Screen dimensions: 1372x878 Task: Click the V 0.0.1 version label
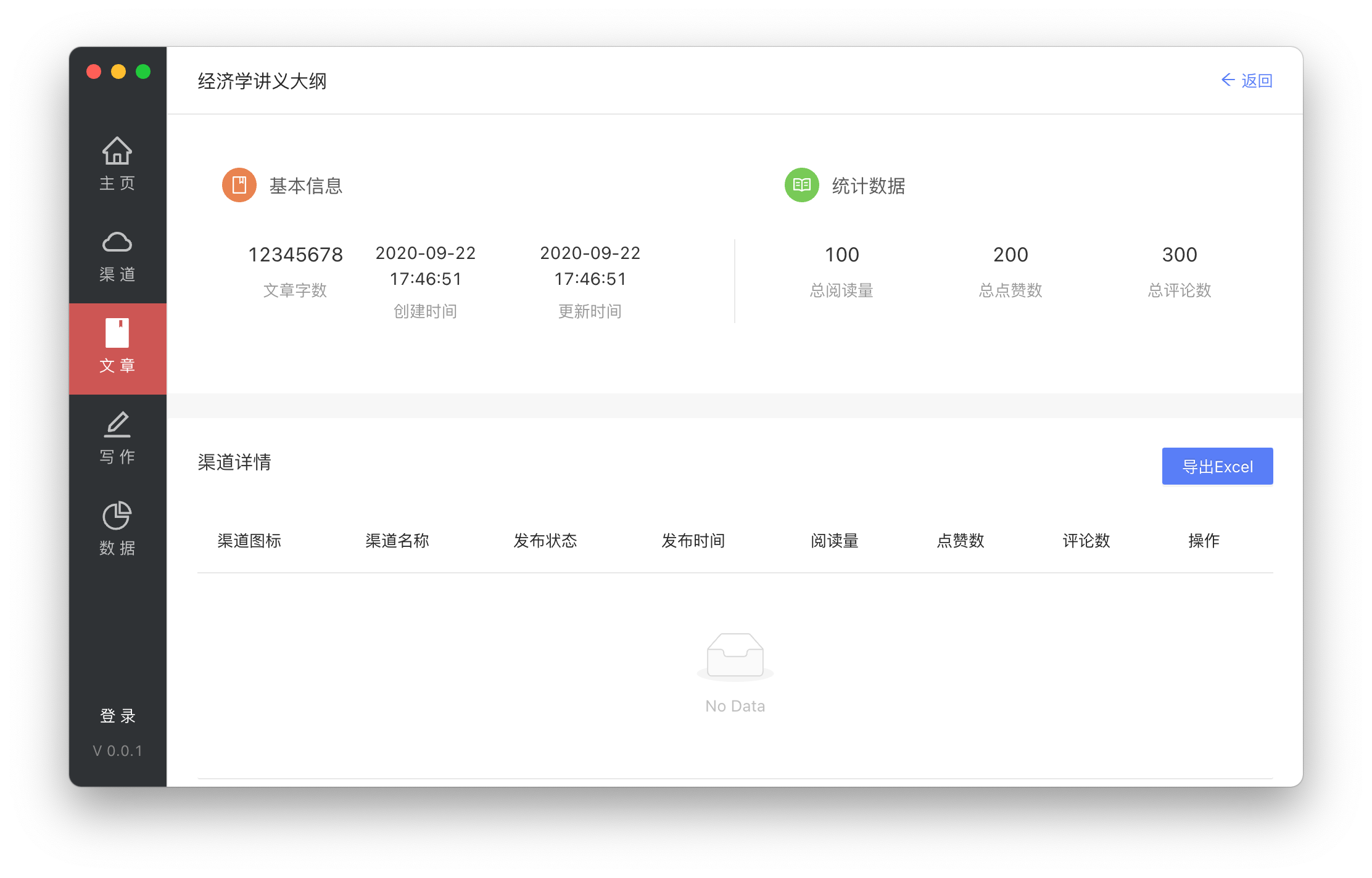pos(117,750)
